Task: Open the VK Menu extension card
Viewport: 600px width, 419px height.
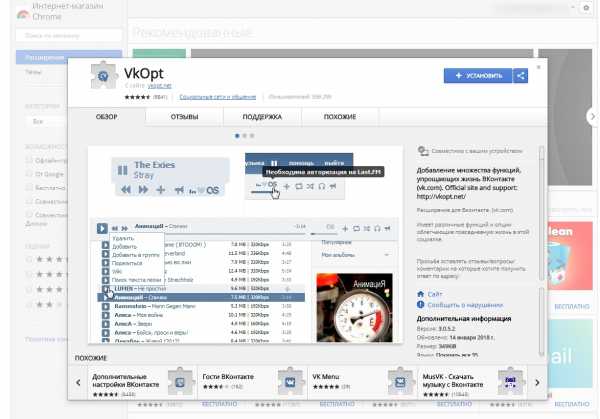Action: click(362, 382)
